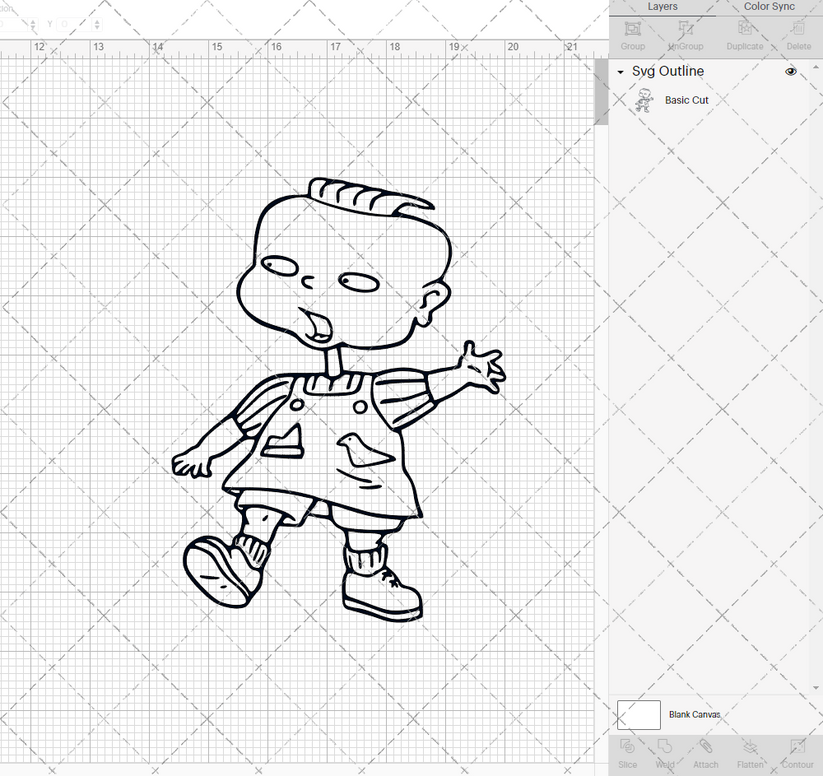Select the Basic Cut layer
This screenshot has height=776, width=823.
pos(687,100)
